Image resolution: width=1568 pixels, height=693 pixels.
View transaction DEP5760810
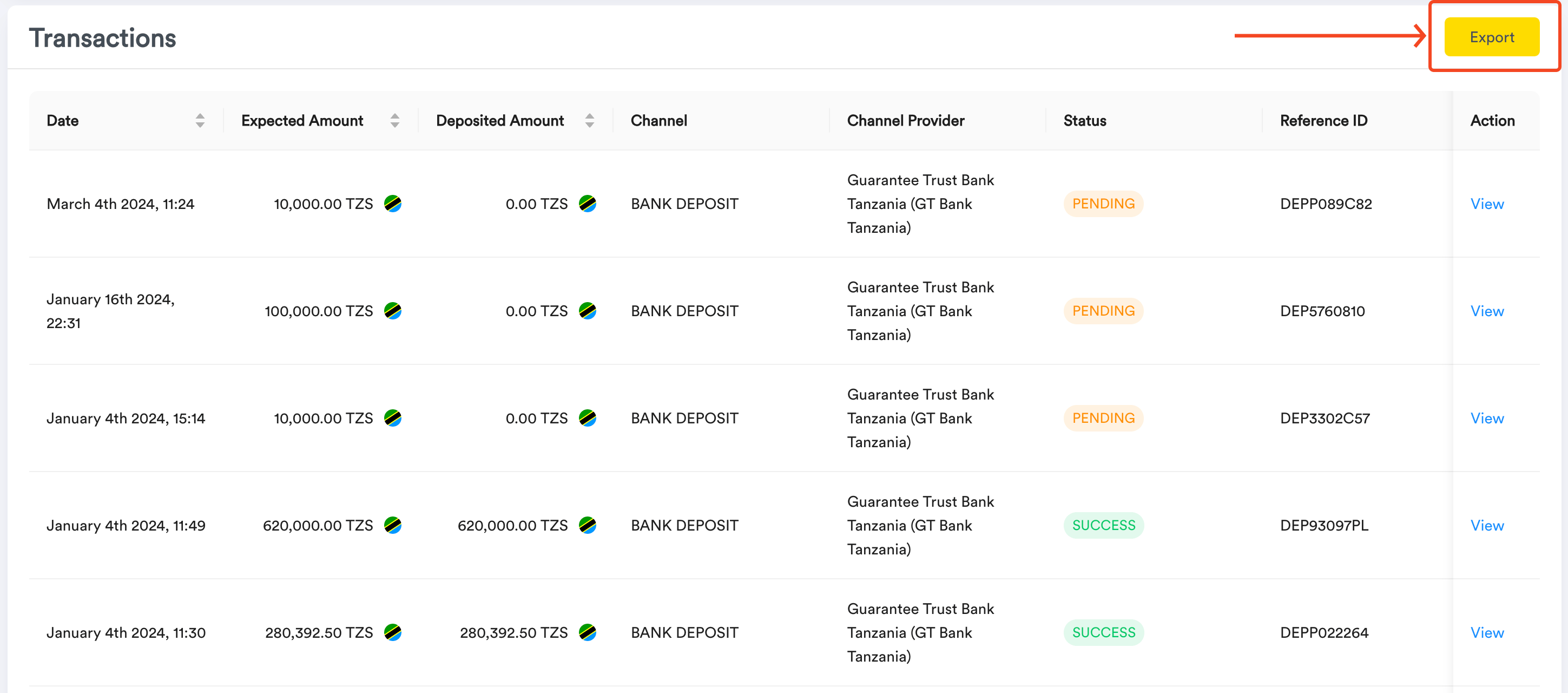pyautogui.click(x=1486, y=311)
